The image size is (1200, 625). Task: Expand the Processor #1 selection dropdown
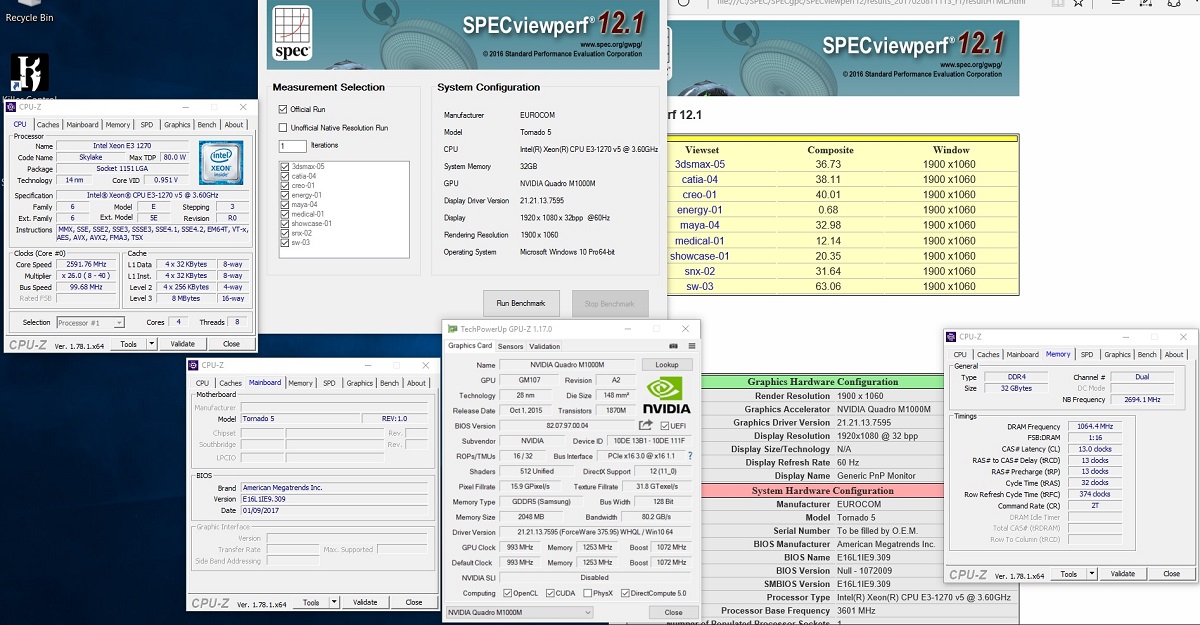pos(119,323)
